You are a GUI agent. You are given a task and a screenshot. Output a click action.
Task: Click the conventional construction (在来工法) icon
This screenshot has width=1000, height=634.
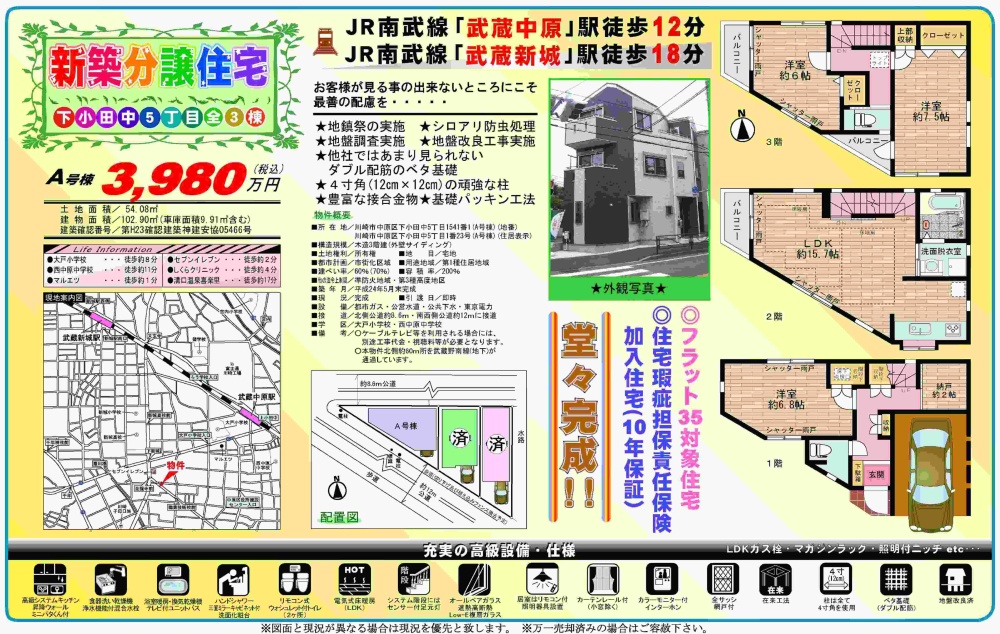(776, 579)
